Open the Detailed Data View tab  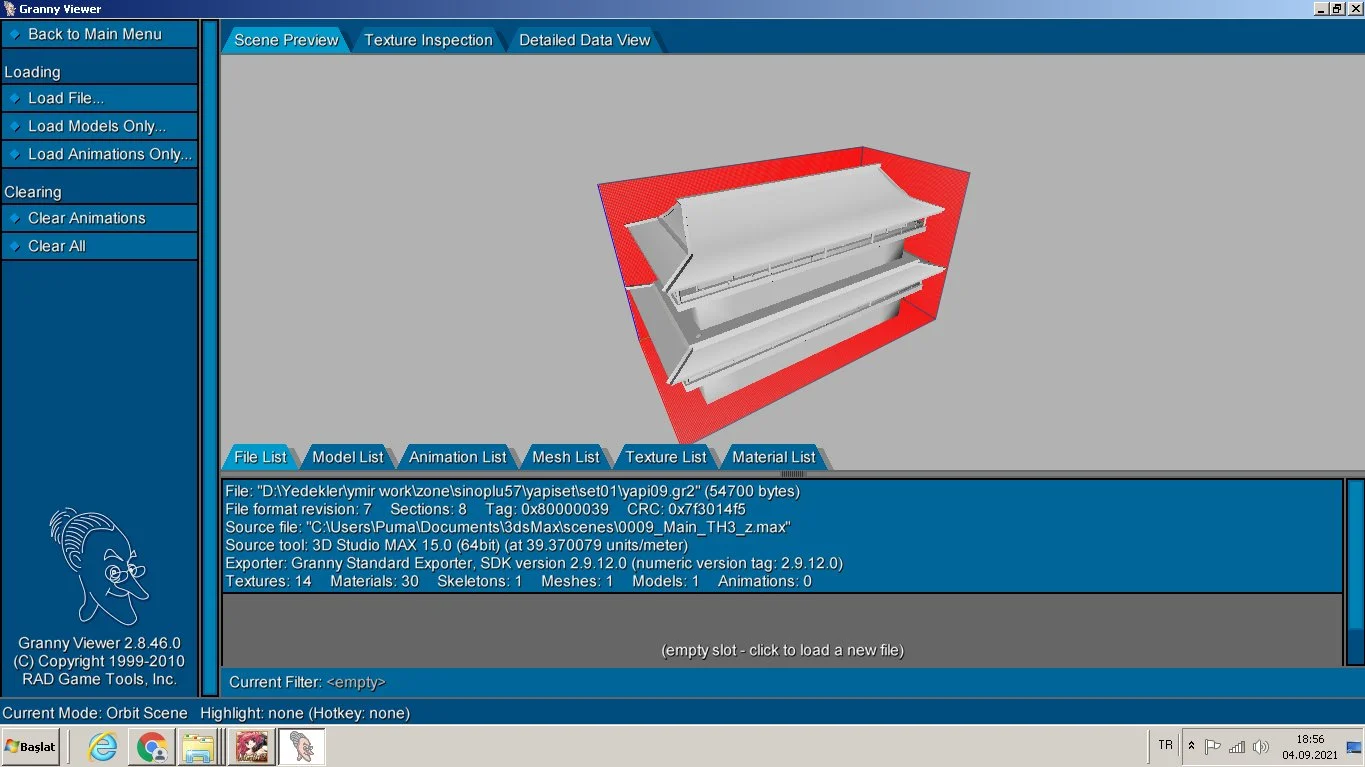point(584,40)
